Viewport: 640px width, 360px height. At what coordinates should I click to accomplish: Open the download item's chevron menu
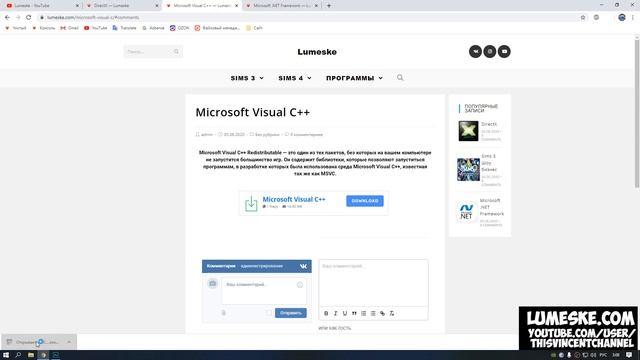tap(69, 342)
